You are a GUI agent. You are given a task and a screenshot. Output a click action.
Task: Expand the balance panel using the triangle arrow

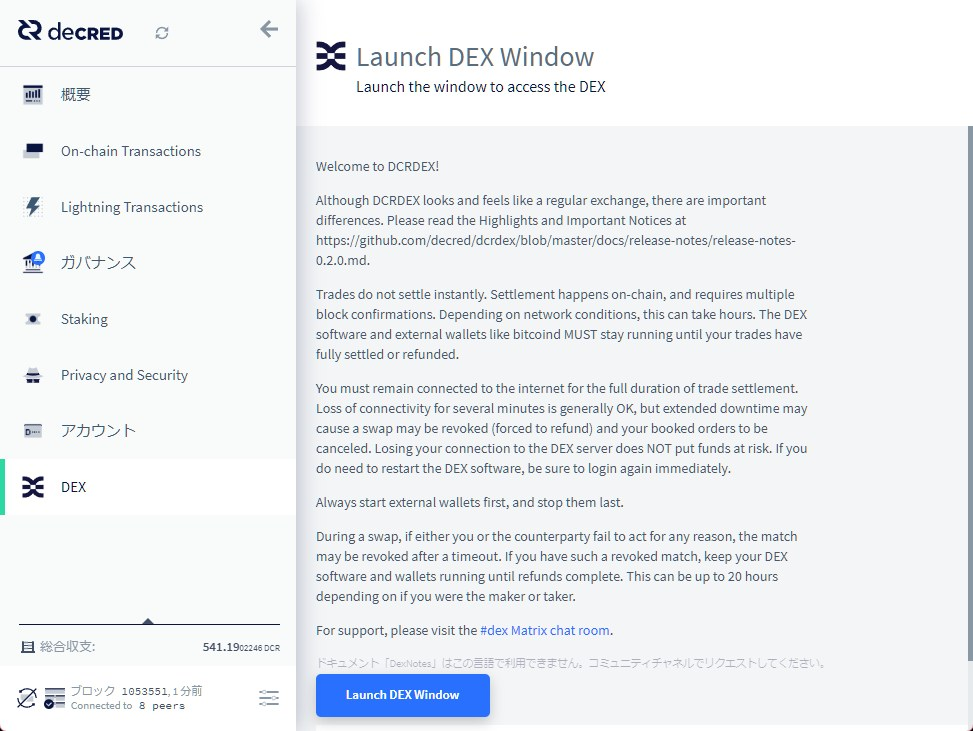[148, 621]
